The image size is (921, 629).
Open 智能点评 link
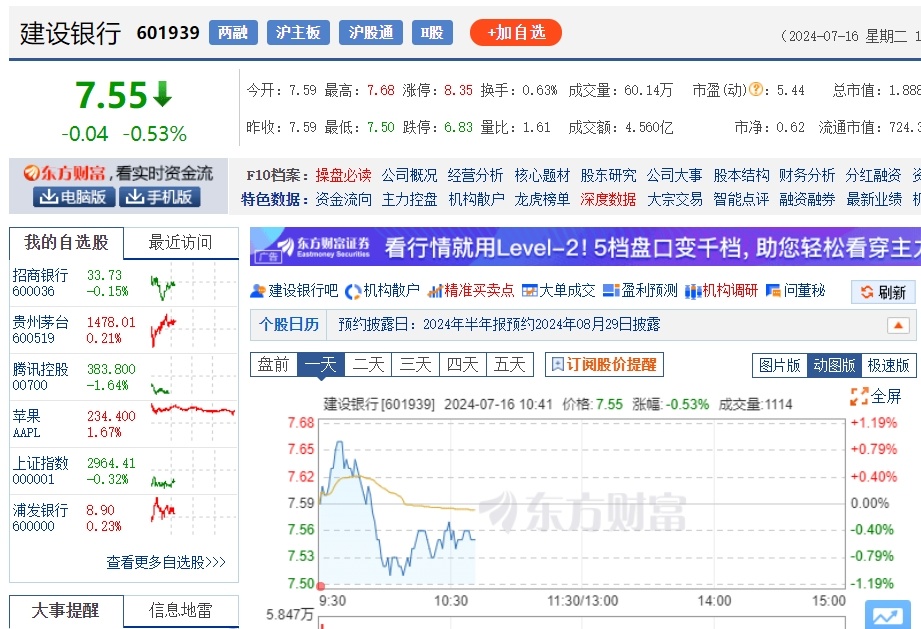coord(741,199)
